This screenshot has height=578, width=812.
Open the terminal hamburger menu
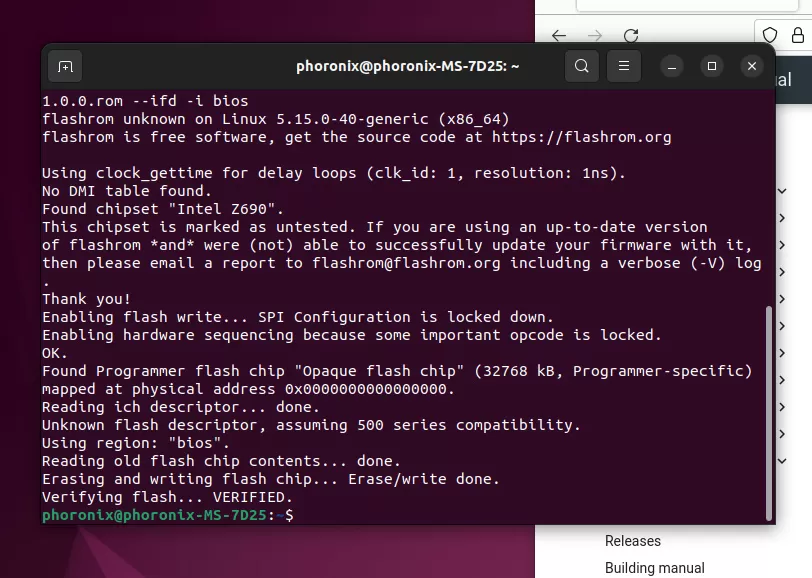coord(624,66)
